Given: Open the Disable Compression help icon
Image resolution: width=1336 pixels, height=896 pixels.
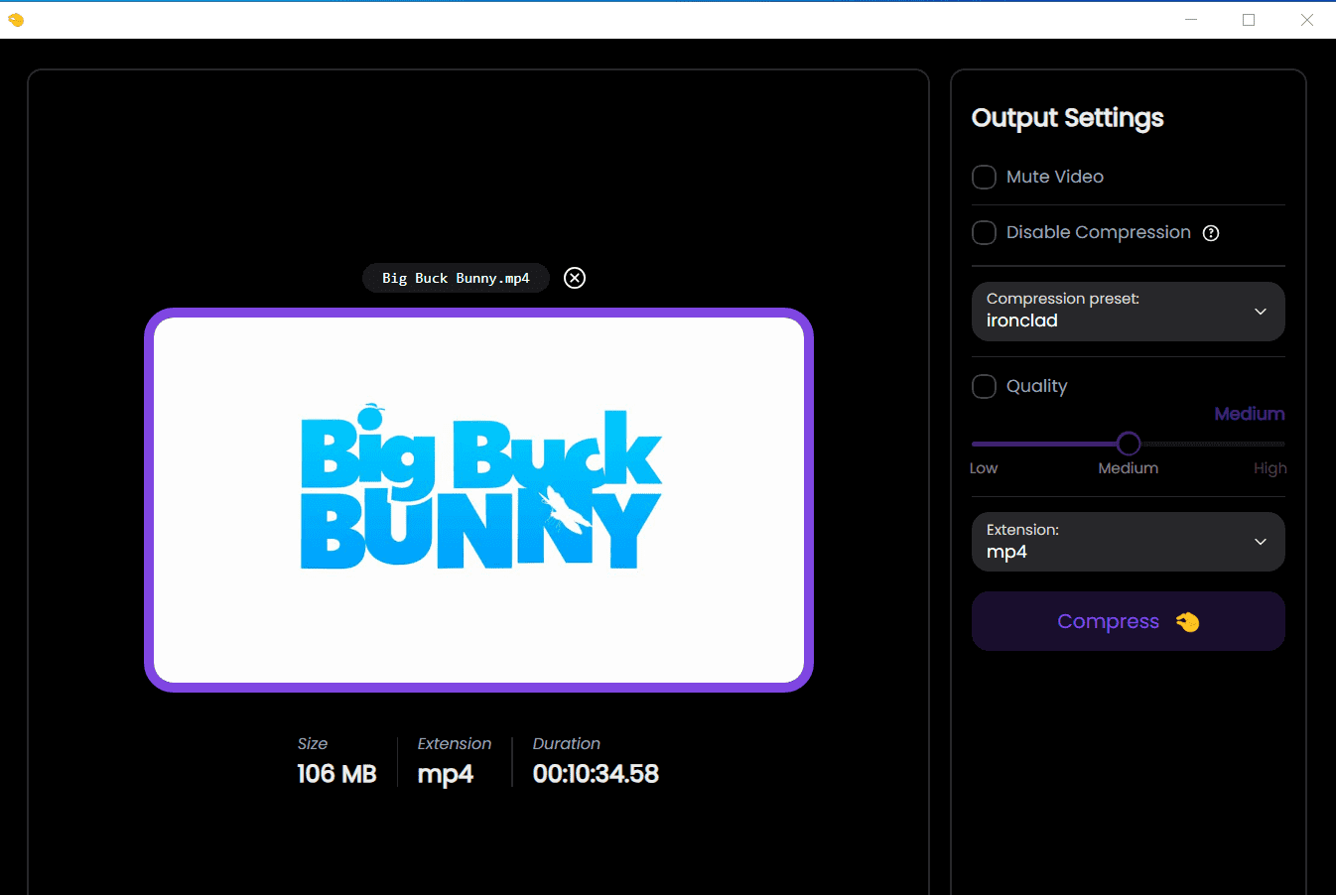Looking at the screenshot, I should pos(1211,233).
